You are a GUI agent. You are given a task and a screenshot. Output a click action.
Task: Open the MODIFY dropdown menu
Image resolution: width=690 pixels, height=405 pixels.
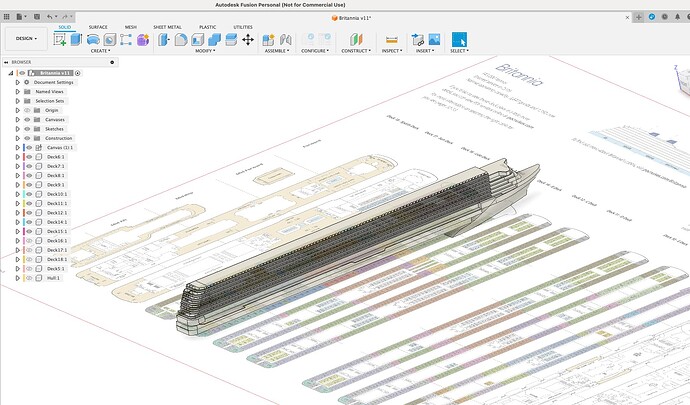point(205,51)
